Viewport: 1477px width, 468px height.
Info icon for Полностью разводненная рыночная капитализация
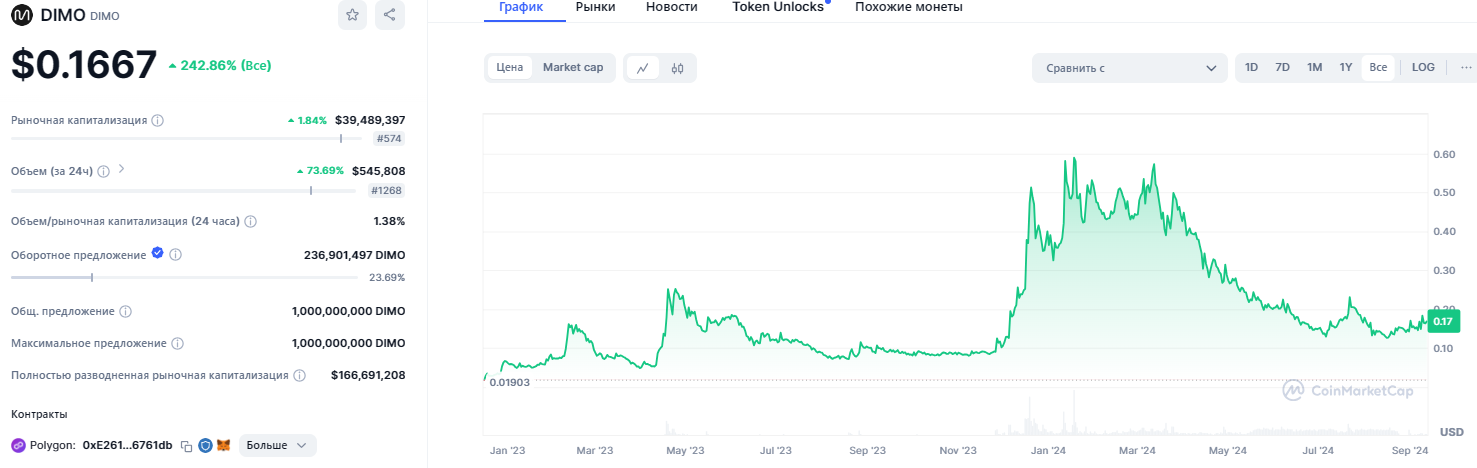(x=298, y=375)
